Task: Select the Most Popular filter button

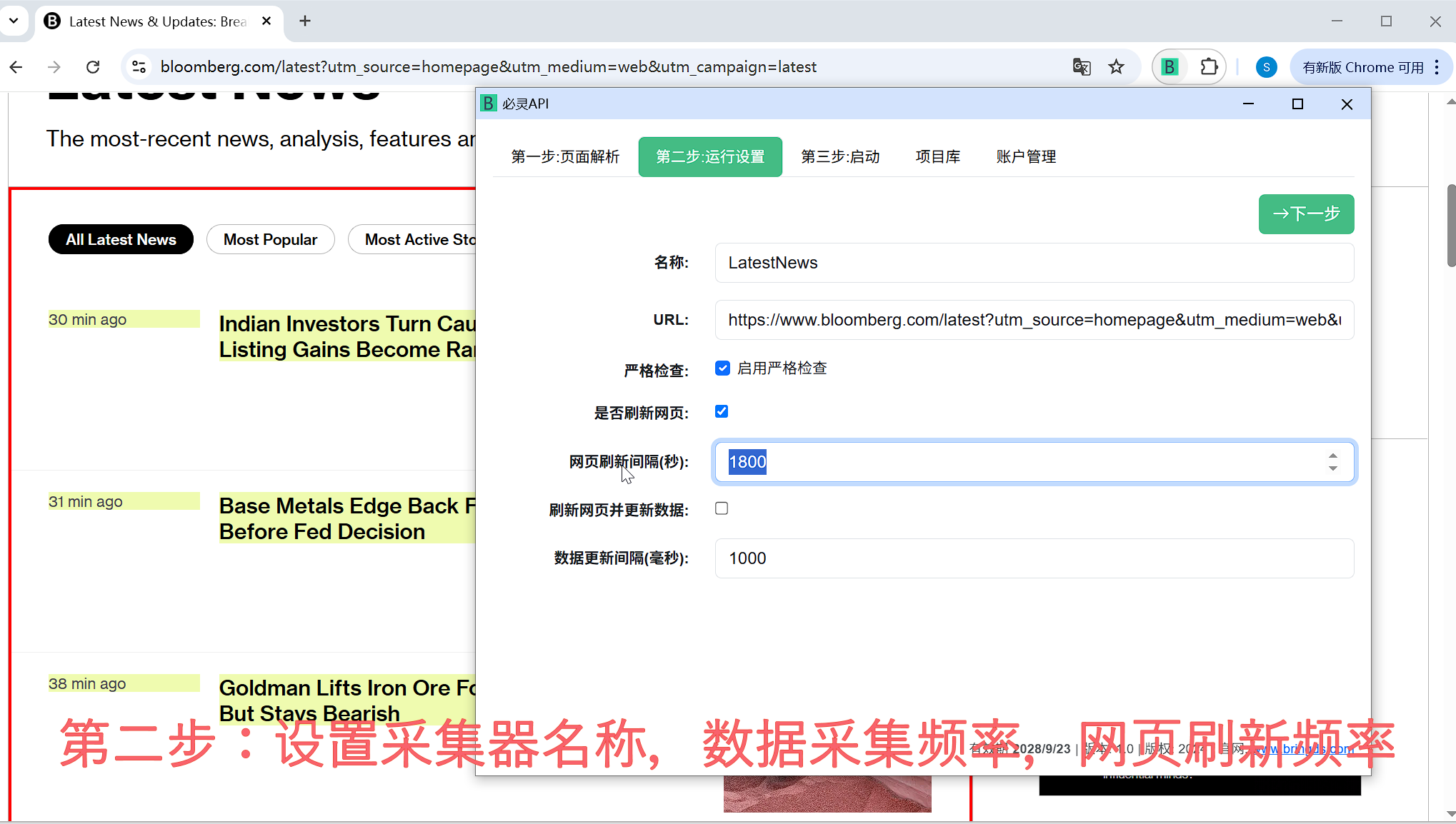Action: 270,239
